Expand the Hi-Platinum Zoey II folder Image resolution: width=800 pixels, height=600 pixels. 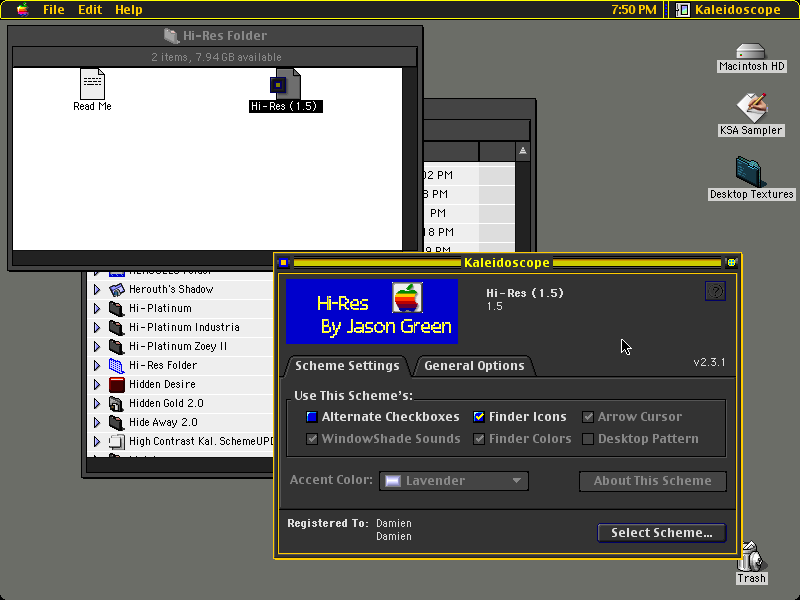coord(97,346)
